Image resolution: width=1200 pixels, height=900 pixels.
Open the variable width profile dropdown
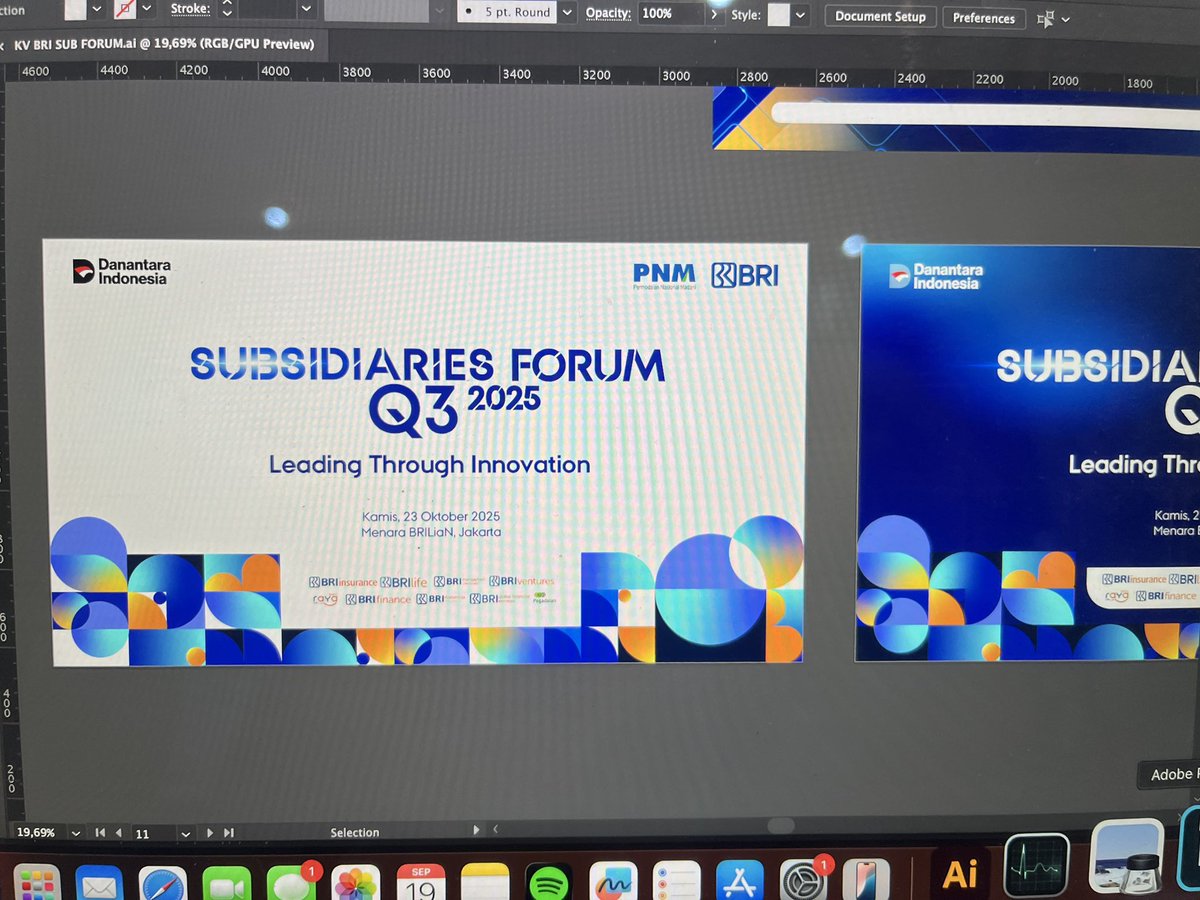click(x=441, y=12)
